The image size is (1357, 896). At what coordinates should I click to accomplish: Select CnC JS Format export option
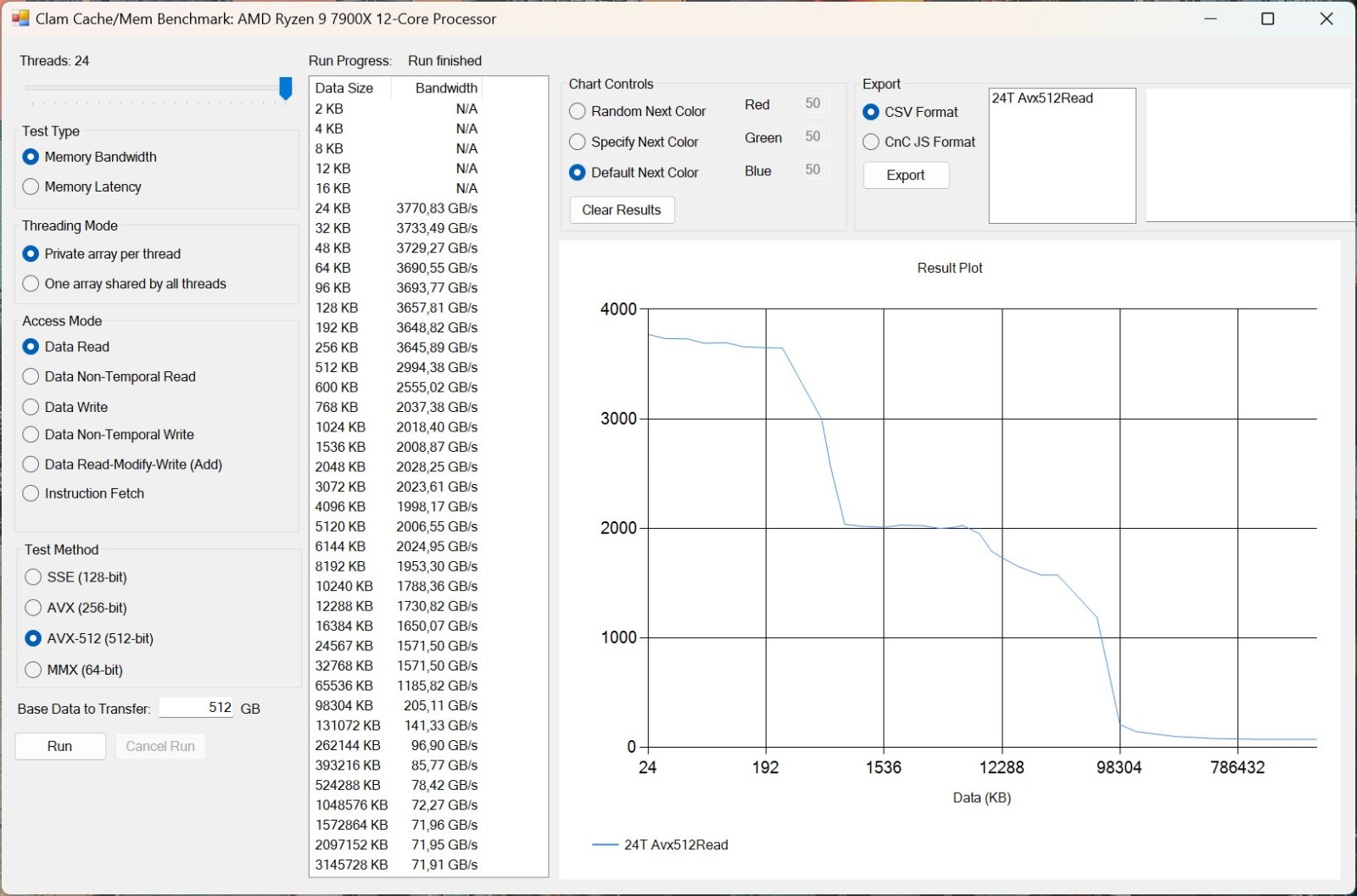click(x=919, y=142)
